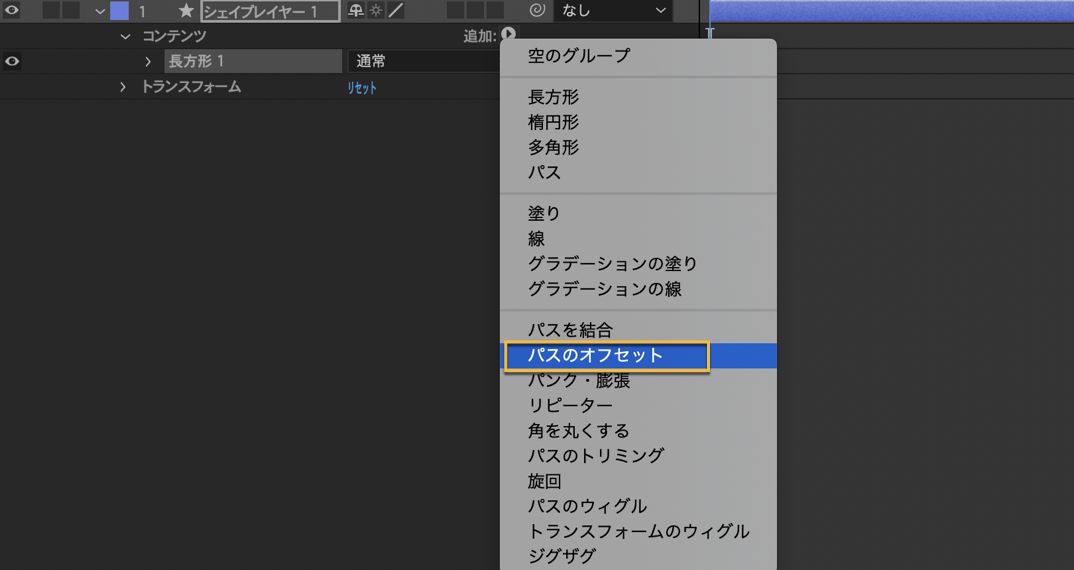Viewport: 1074px width, 570px height.
Task: Click the 追加 add arrow button
Action: tap(508, 34)
